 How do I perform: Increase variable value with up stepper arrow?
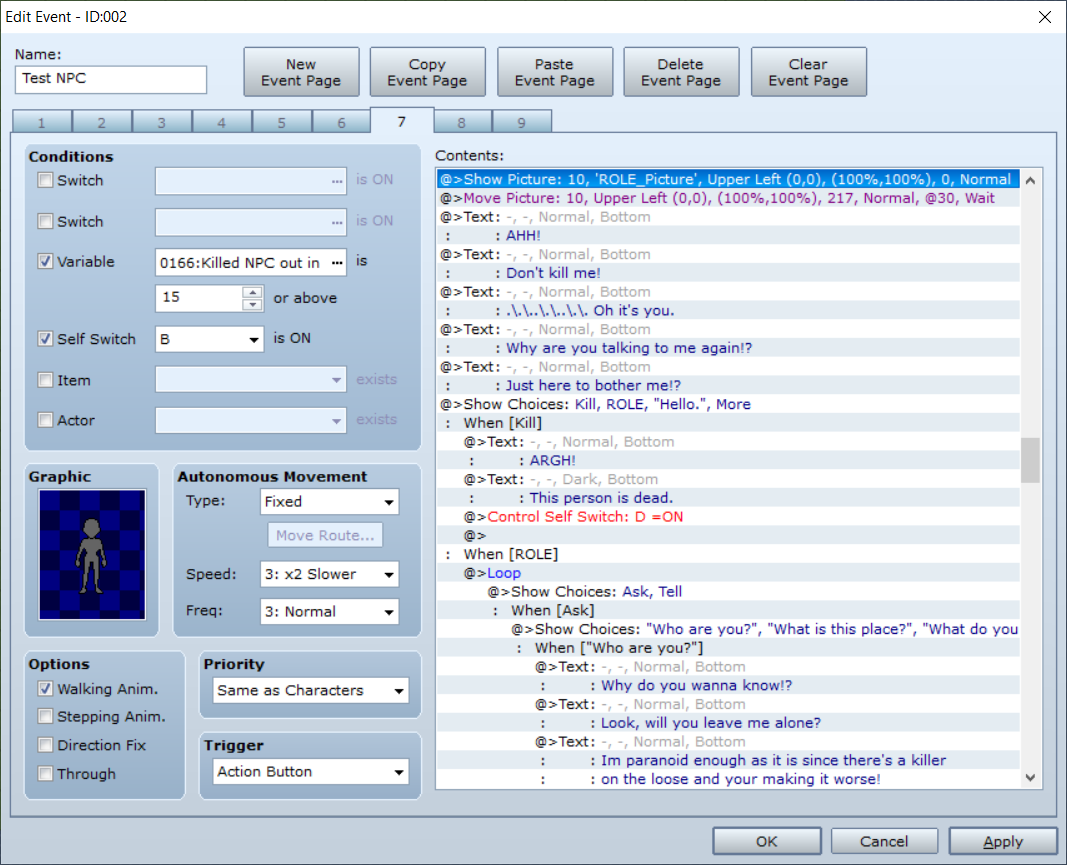coord(252,292)
